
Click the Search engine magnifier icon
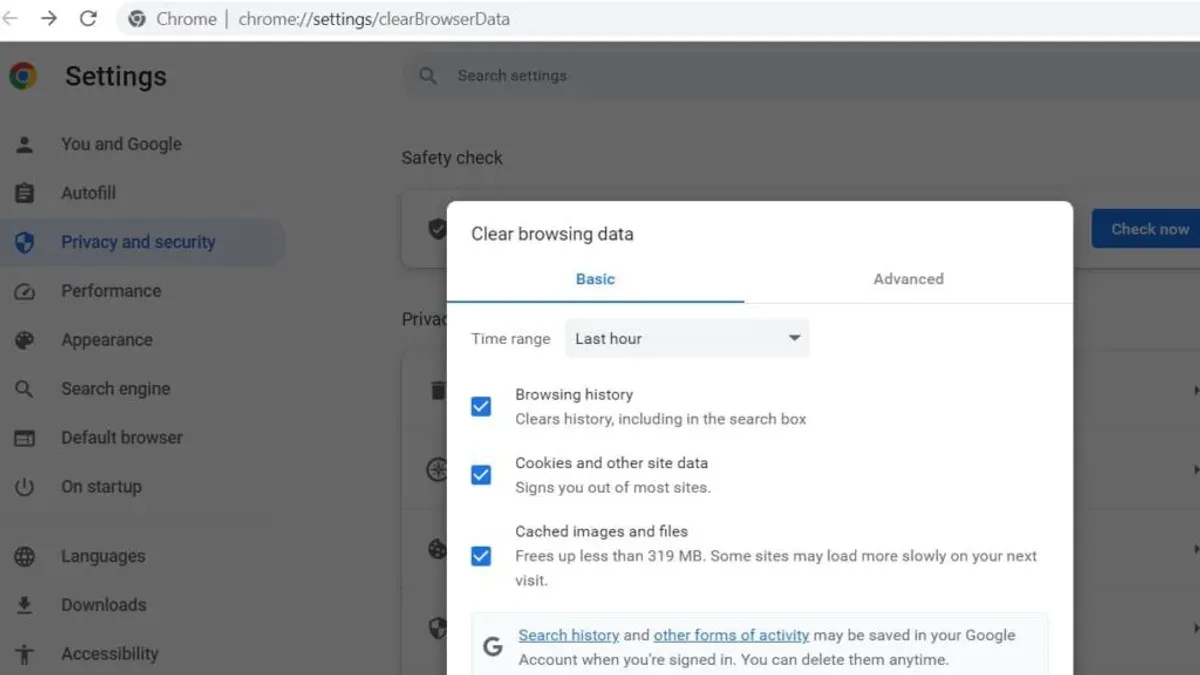[x=25, y=389]
